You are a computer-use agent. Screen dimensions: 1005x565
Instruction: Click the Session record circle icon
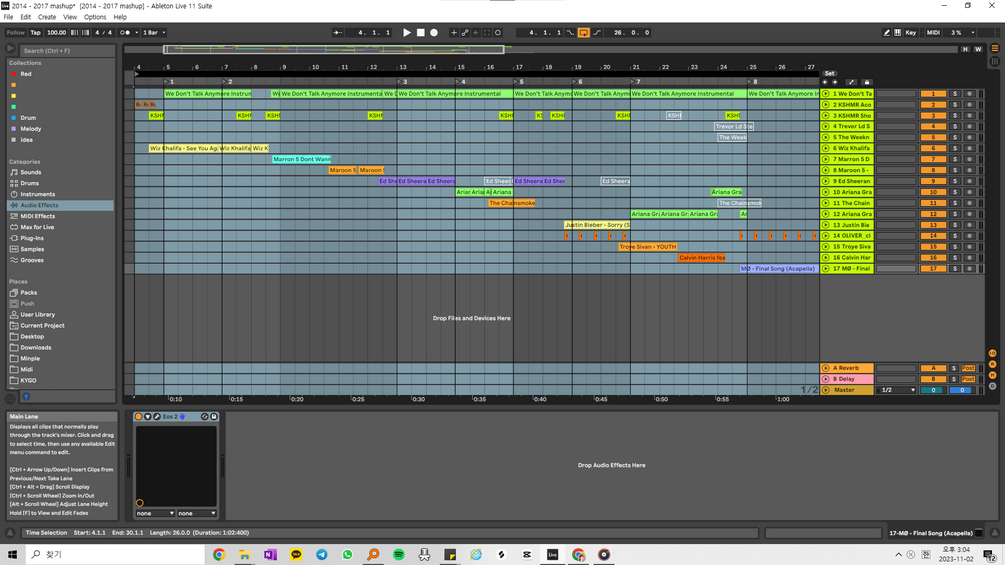498,33
